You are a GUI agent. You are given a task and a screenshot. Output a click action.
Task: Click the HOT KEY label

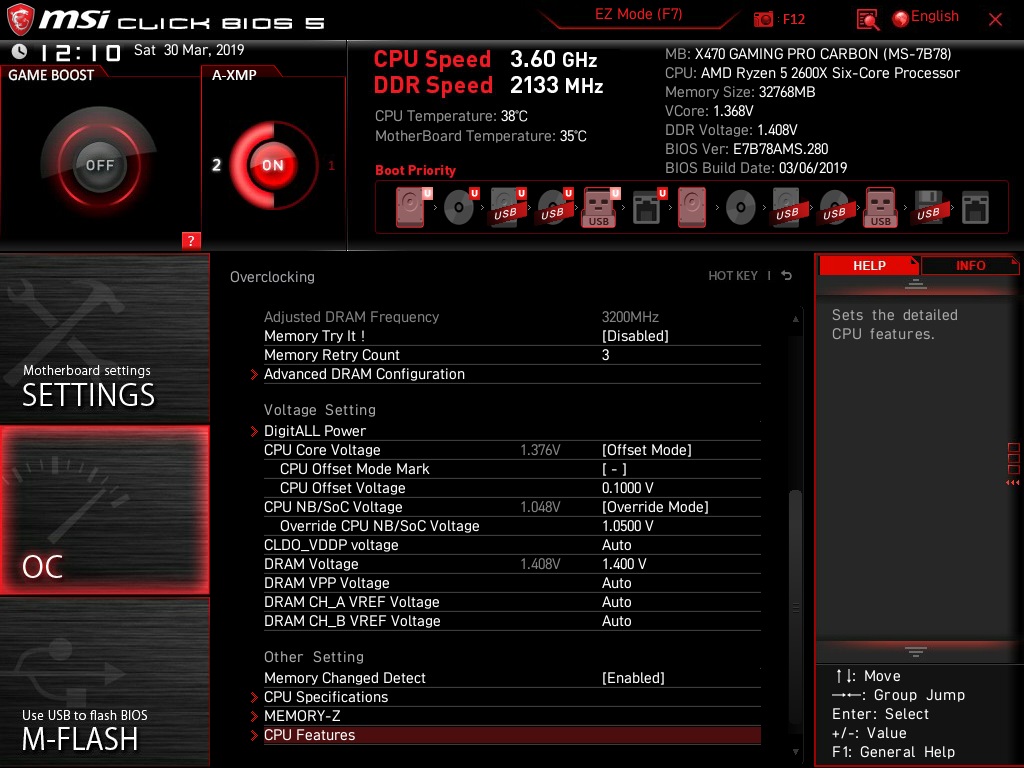click(733, 276)
